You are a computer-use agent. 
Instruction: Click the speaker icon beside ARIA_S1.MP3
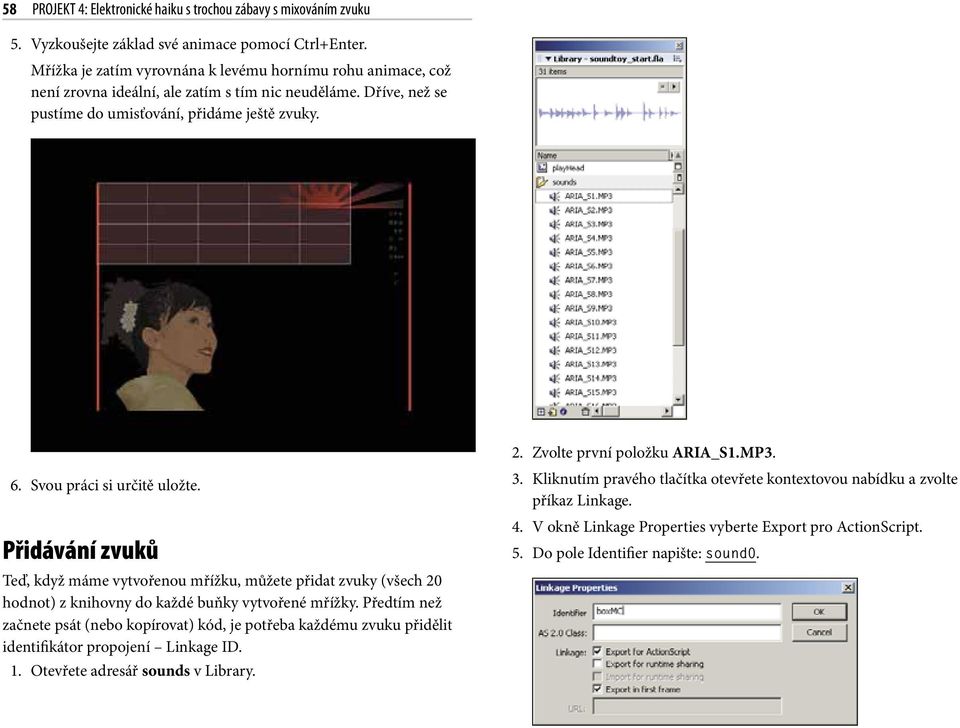(x=555, y=197)
